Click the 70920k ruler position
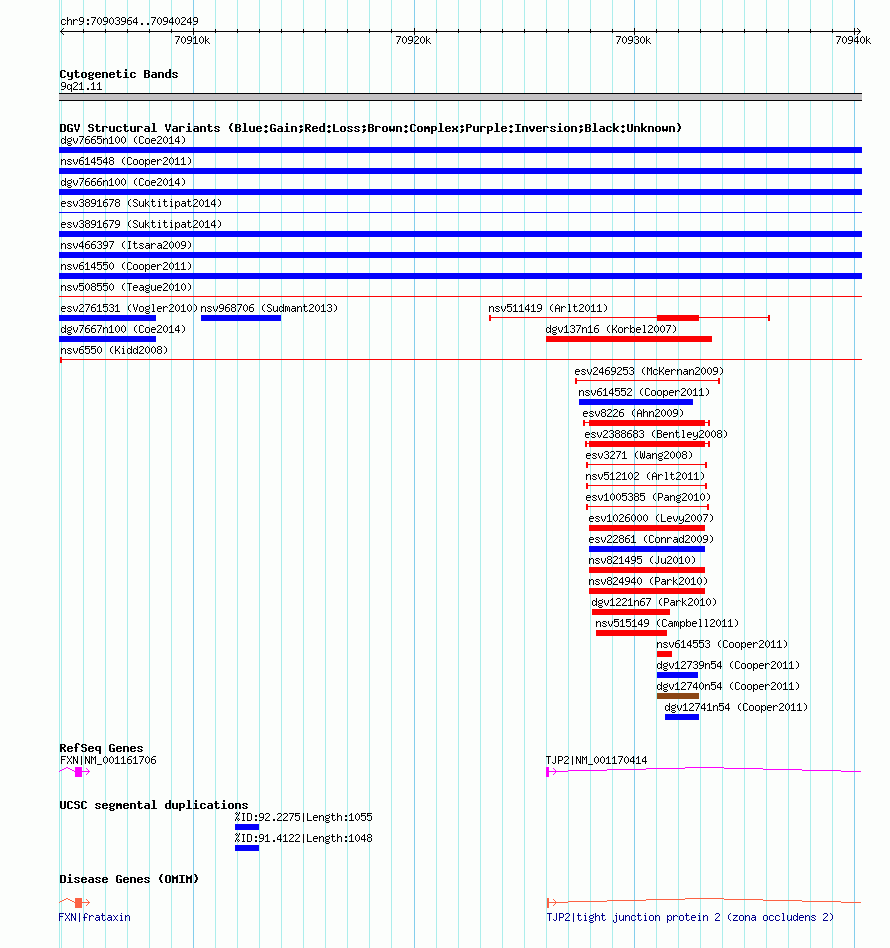Image resolution: width=890 pixels, height=948 pixels. 413,41
